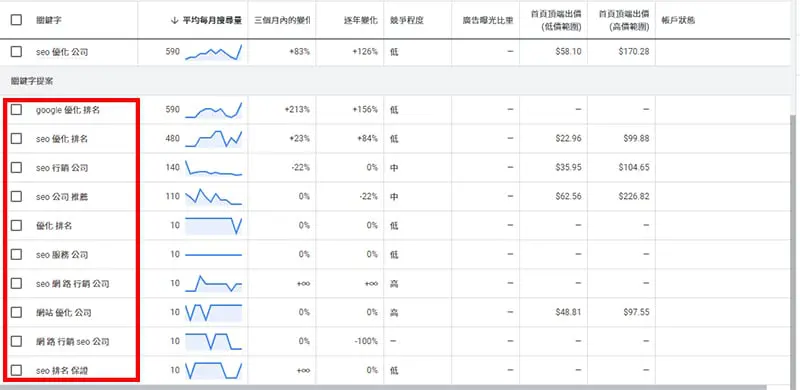
Task: Click keyword text seo 優化 公司
Action: 62,52
